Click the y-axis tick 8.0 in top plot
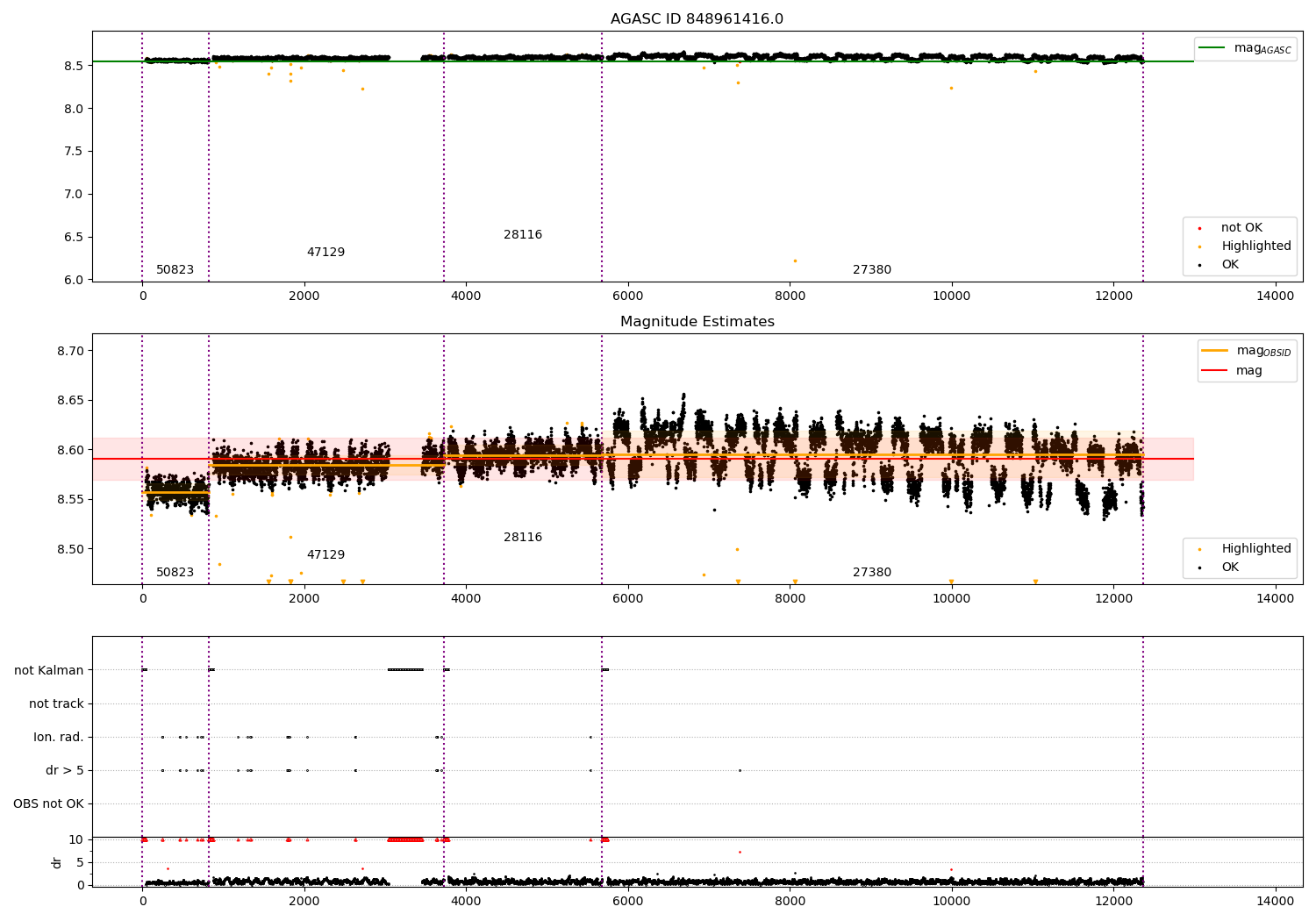Image resolution: width=1316 pixels, height=921 pixels. point(74,109)
